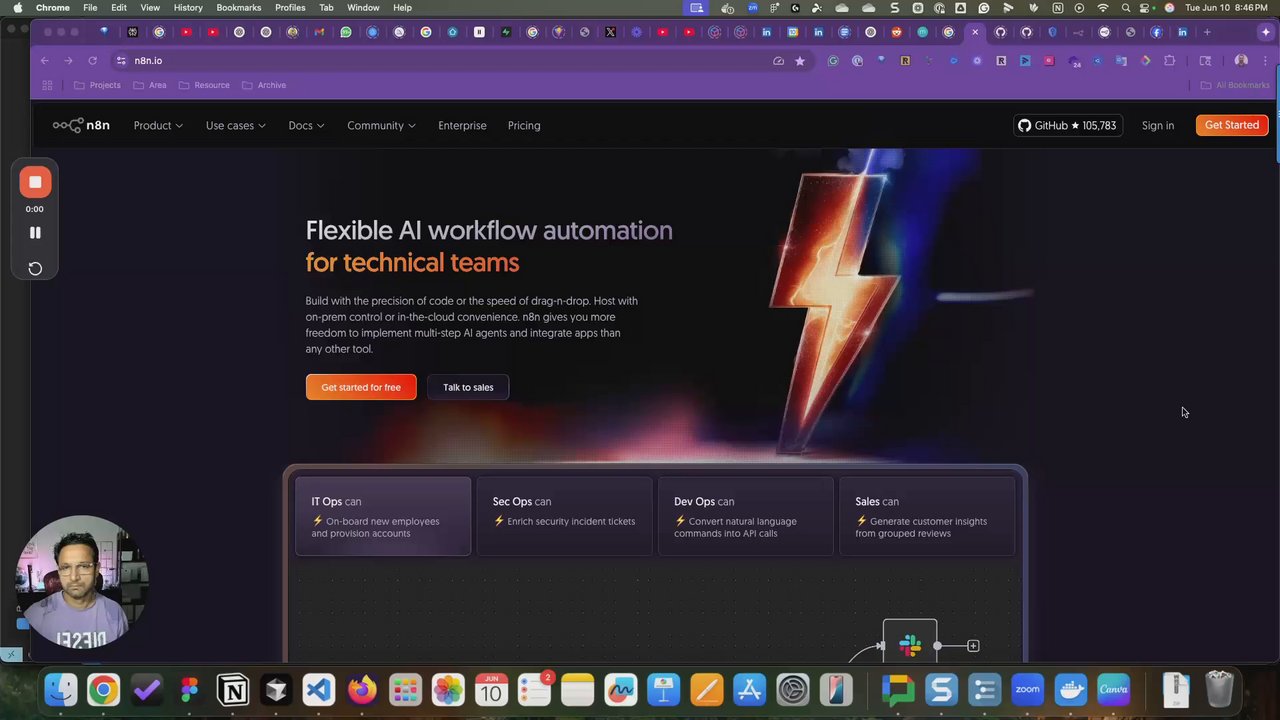Open the Resource bookmark folder

click(x=204, y=85)
